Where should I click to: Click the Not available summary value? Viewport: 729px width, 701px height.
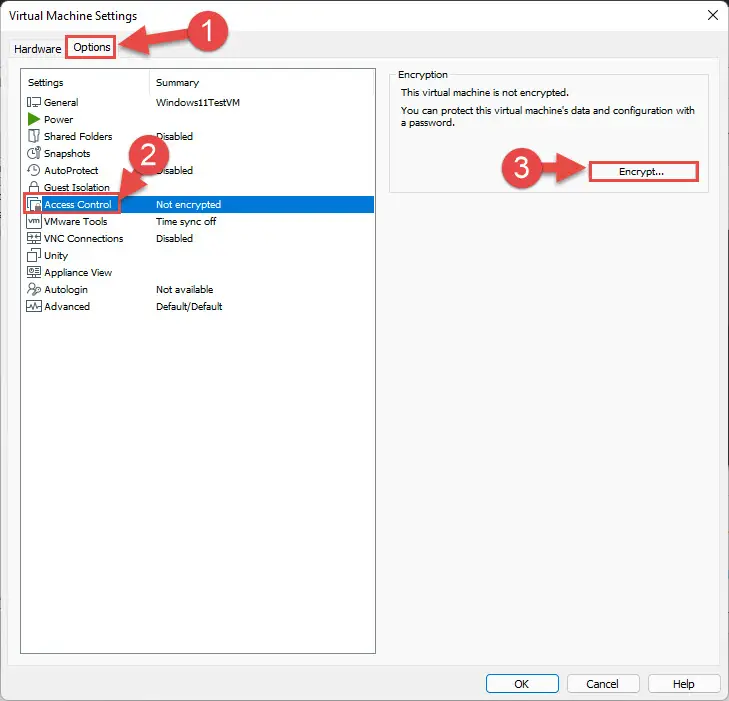point(185,290)
